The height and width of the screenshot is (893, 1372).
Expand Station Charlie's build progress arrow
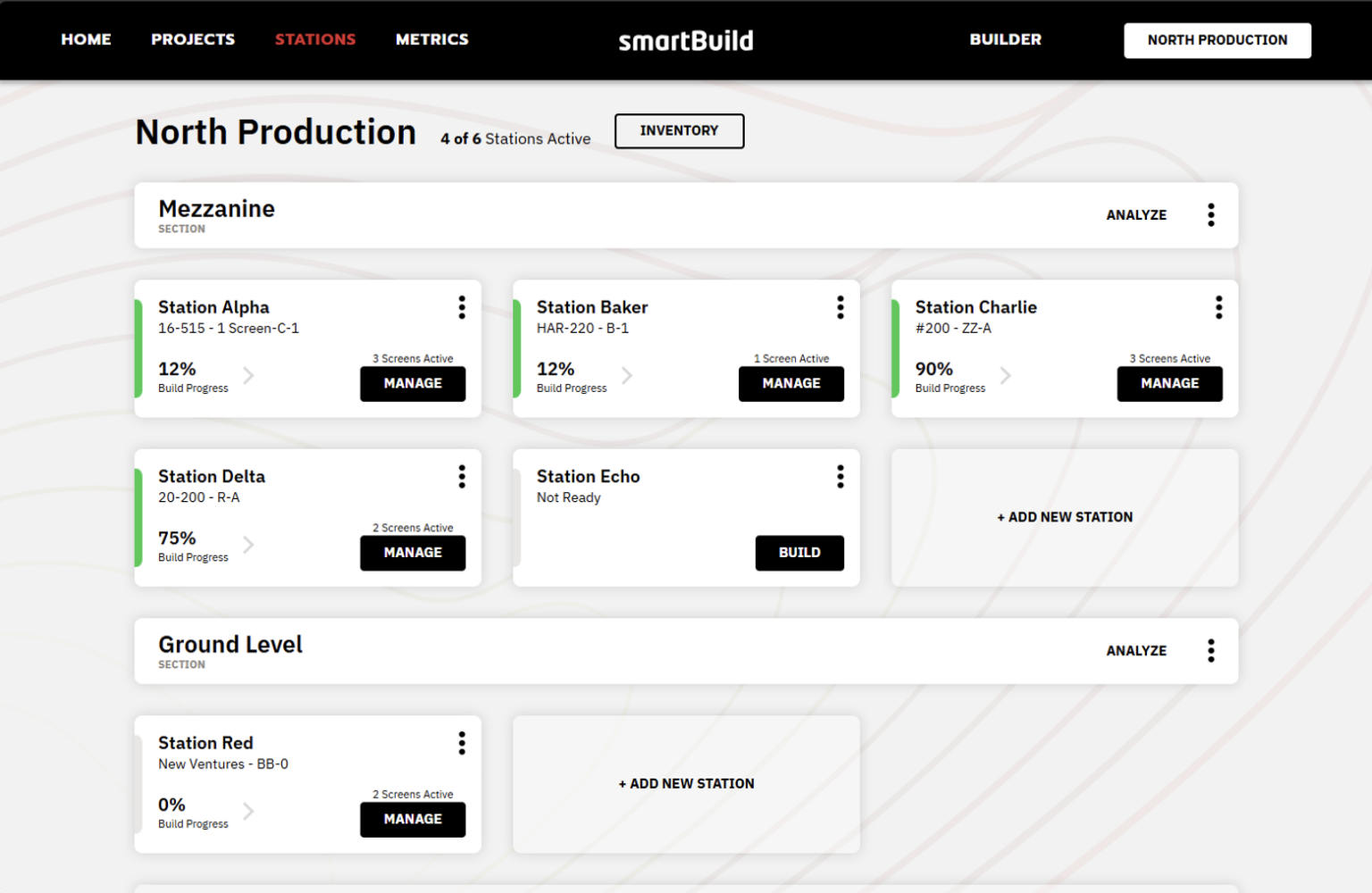[1006, 376]
